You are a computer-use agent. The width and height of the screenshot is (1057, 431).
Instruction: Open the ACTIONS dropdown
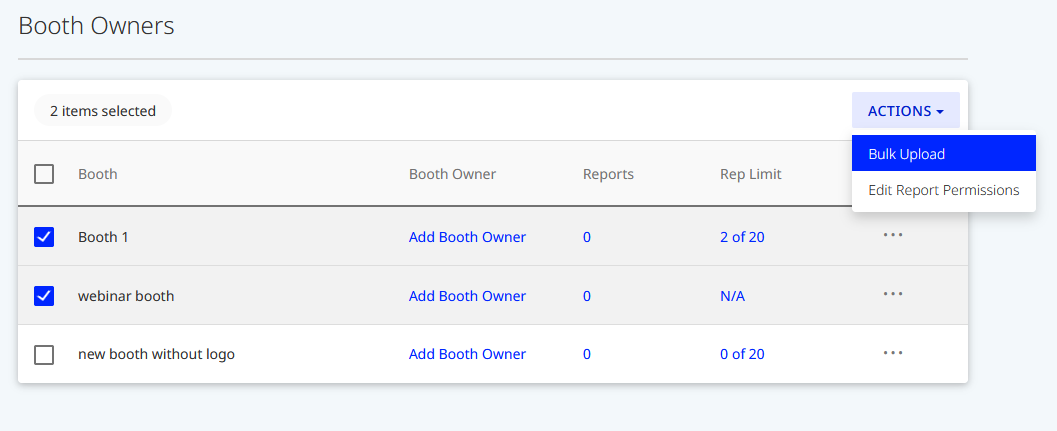pyautogui.click(x=905, y=111)
